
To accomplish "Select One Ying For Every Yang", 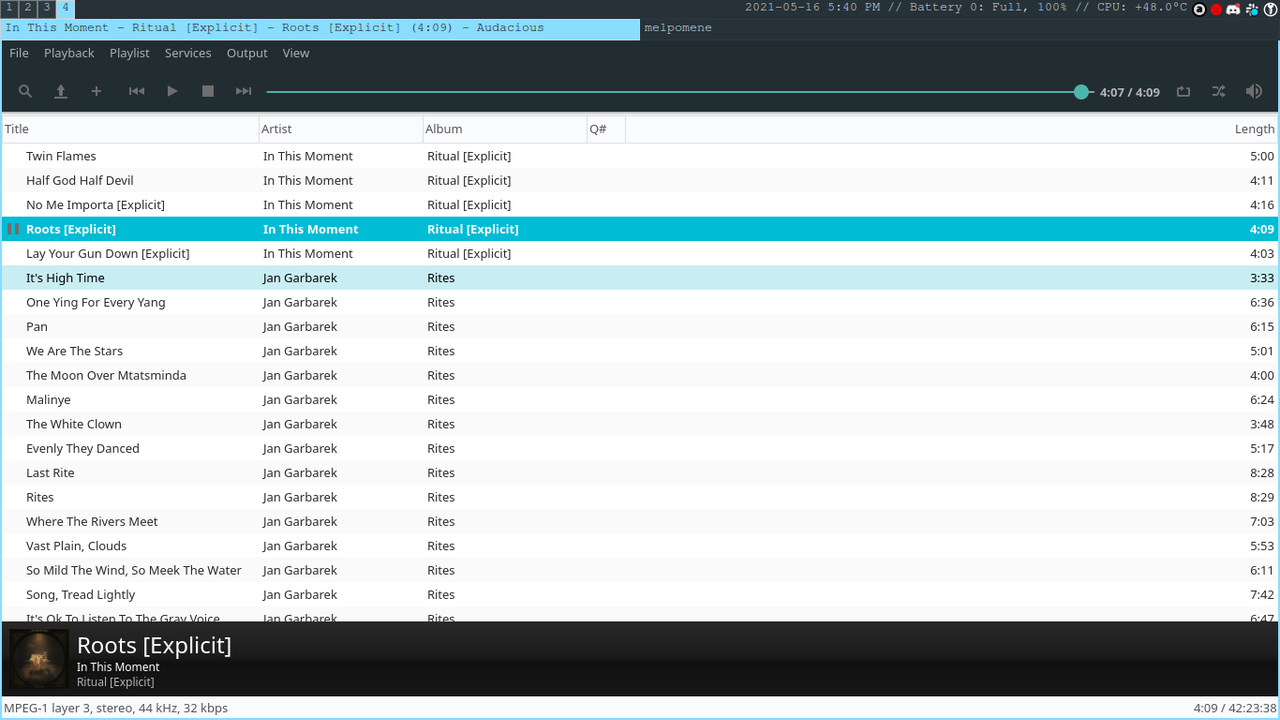I will pos(640,302).
